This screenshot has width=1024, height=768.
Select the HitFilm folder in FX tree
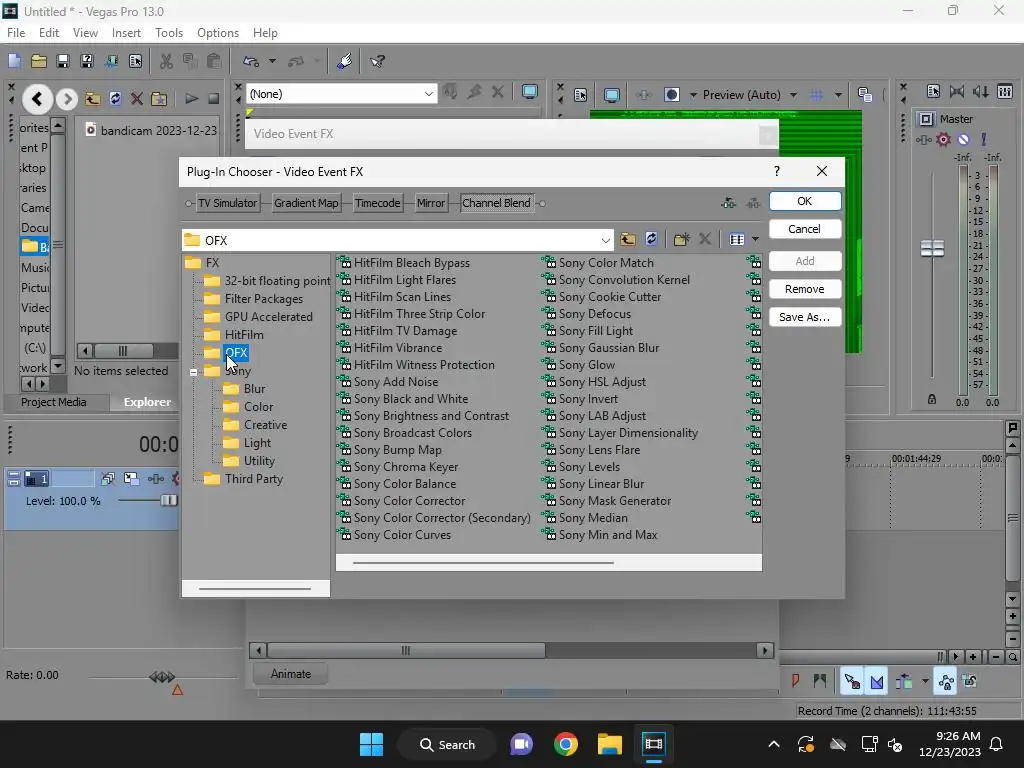point(244,334)
